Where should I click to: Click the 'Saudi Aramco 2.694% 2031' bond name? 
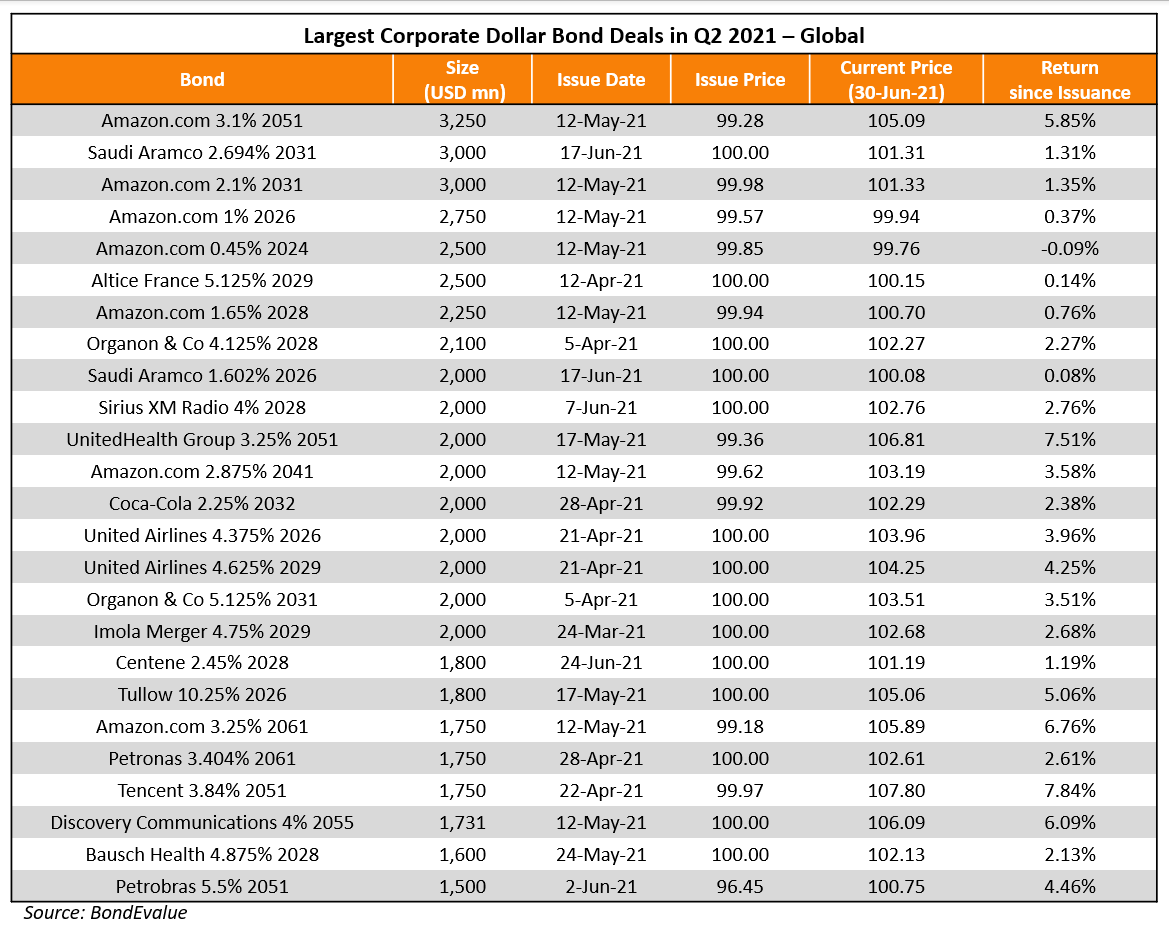(202, 153)
